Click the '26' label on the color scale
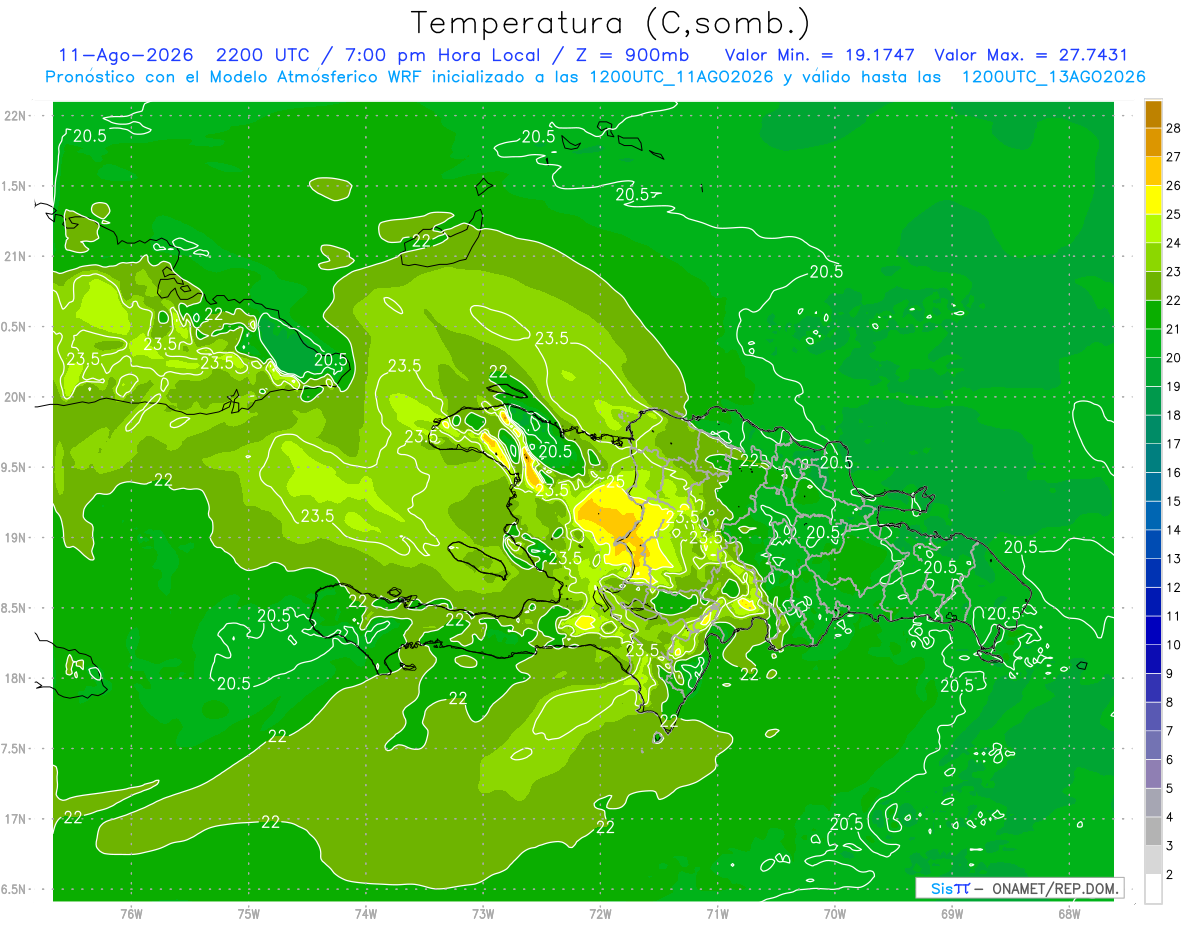Screen dimensions: 1200x927 tap(1173, 185)
